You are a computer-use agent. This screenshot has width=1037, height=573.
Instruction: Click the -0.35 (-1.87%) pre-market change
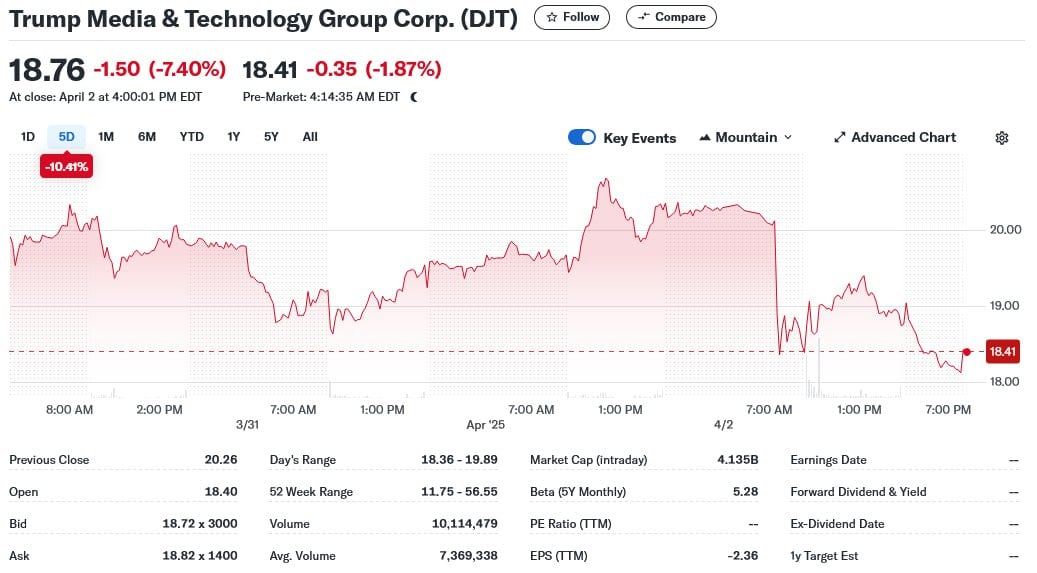tap(374, 69)
